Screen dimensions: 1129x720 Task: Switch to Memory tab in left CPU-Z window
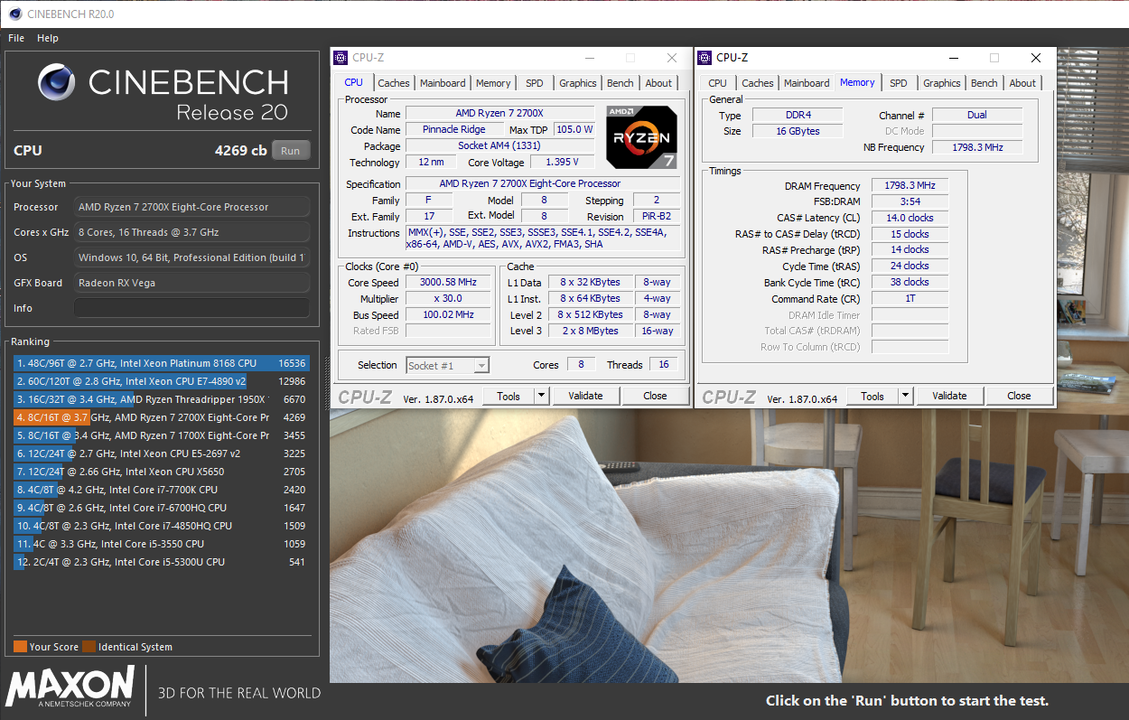pos(492,83)
